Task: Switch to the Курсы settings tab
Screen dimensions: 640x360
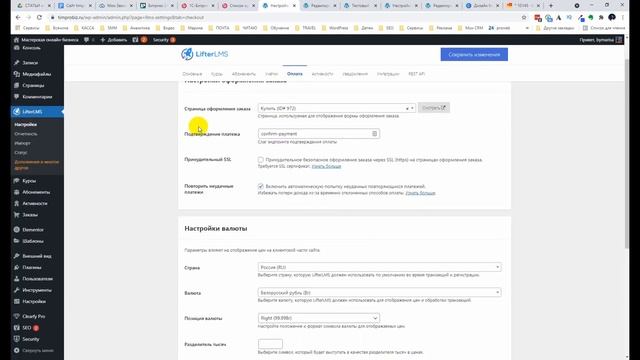Action: [217, 74]
